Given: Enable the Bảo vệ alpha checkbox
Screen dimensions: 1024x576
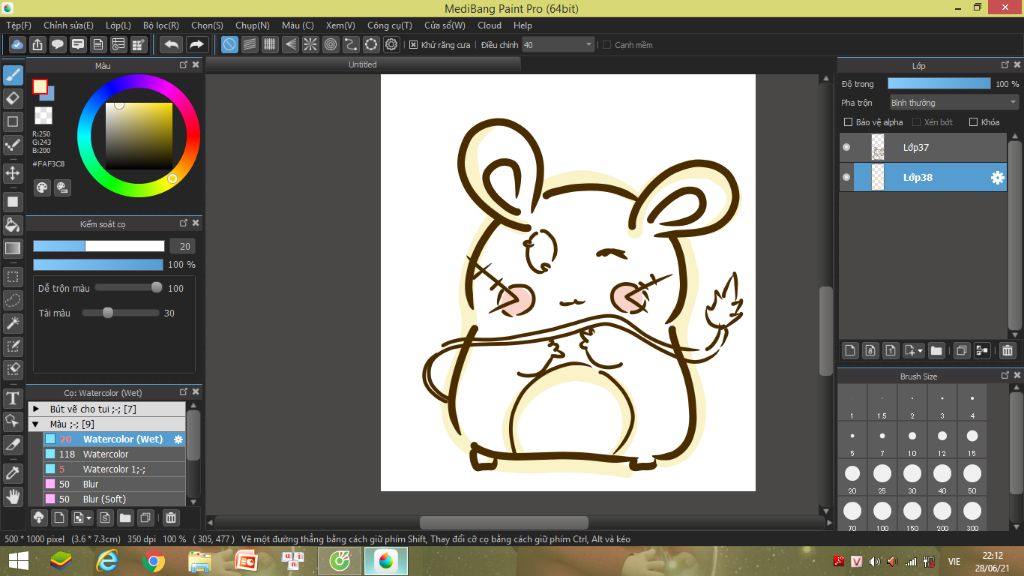Looking at the screenshot, I should pyautogui.click(x=848, y=122).
